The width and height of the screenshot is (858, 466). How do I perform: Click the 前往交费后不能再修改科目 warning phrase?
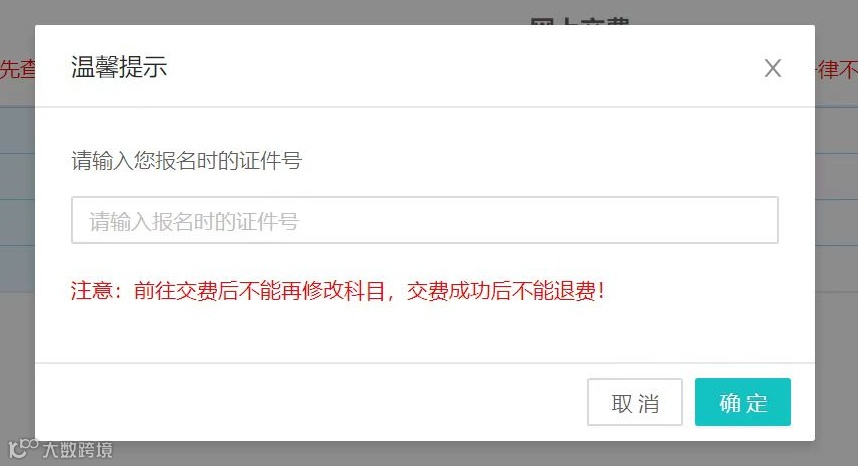point(259,290)
